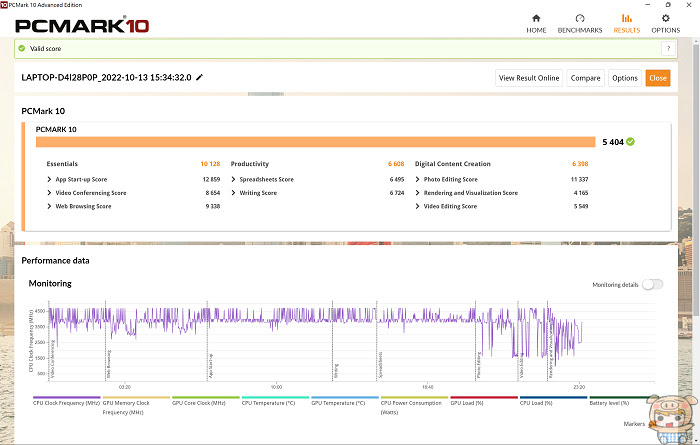Toggle CPU Temperature legend item
Image resolution: width=700 pixels, height=445 pixels.
tap(275, 402)
